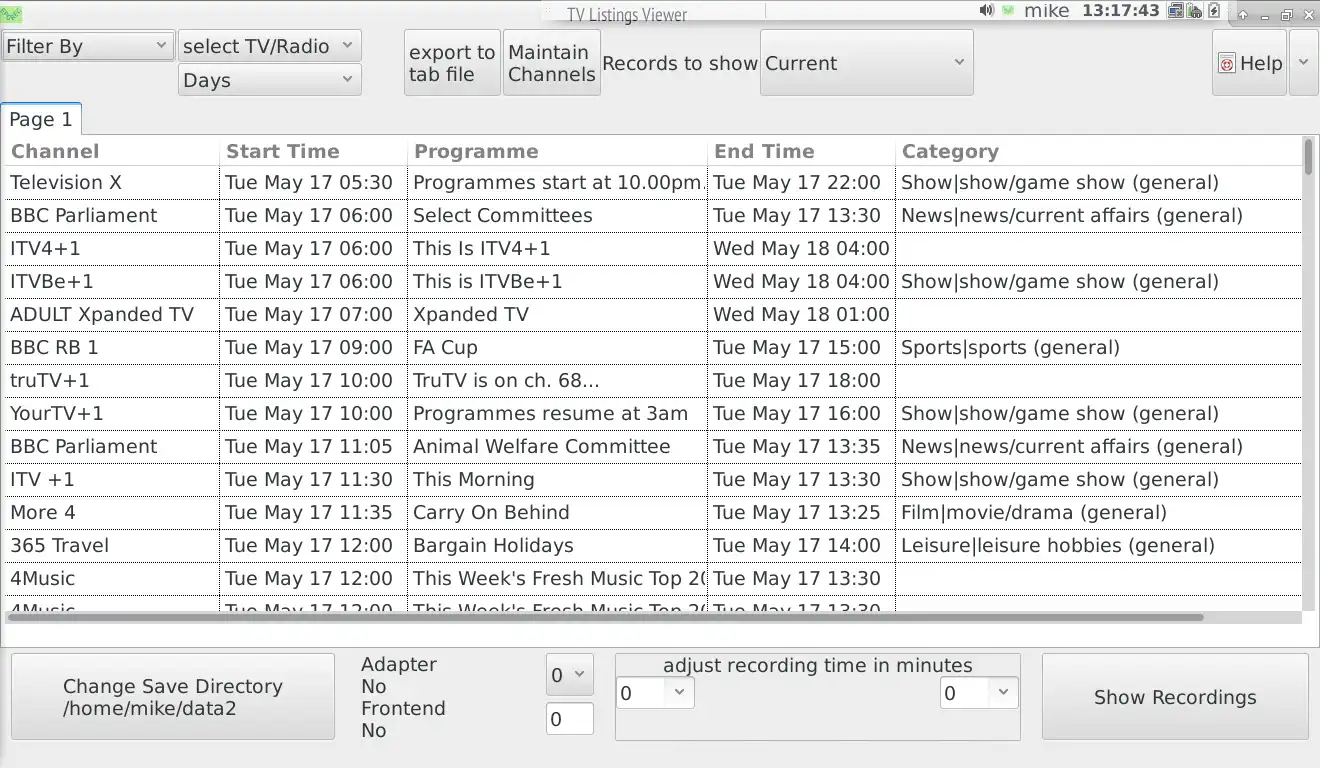The width and height of the screenshot is (1320, 768).
Task: Click the Frontend number input field
Action: click(570, 719)
